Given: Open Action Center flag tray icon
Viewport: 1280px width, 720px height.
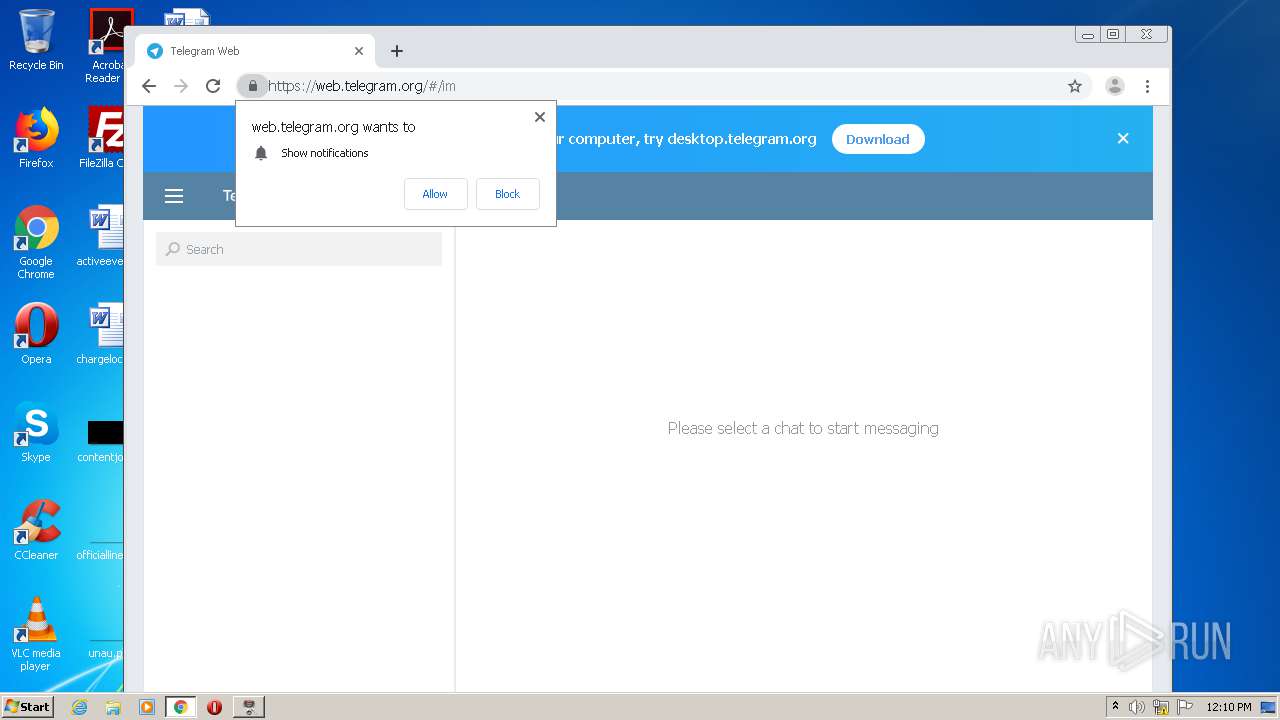Looking at the screenshot, I should 1183,707.
